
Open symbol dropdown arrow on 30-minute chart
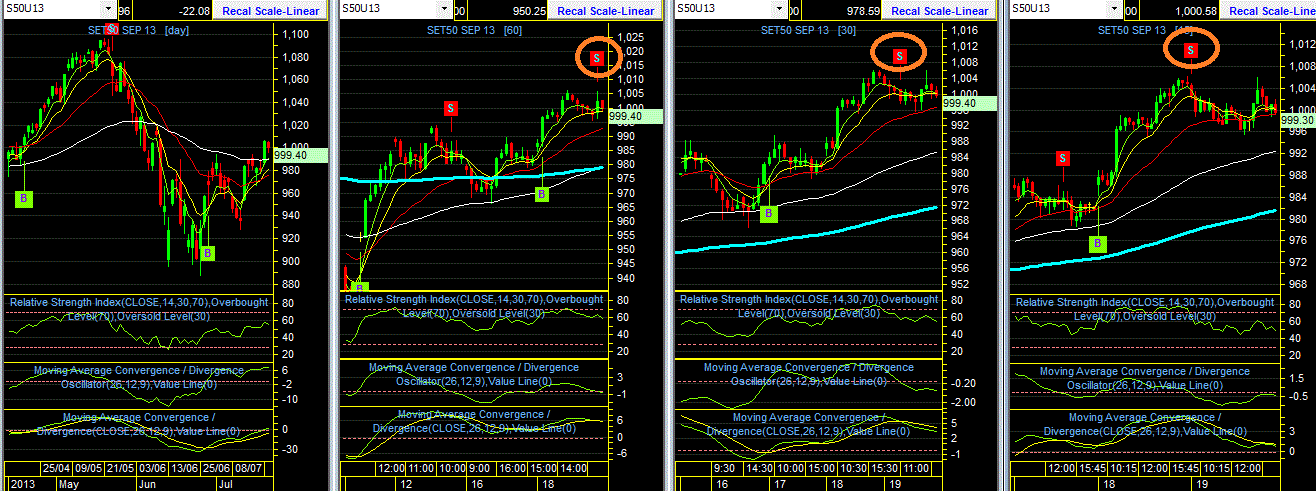(779, 10)
